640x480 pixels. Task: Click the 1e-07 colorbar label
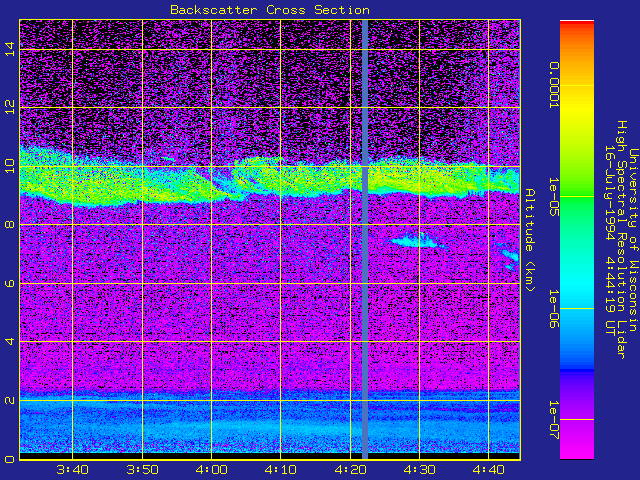tap(553, 420)
